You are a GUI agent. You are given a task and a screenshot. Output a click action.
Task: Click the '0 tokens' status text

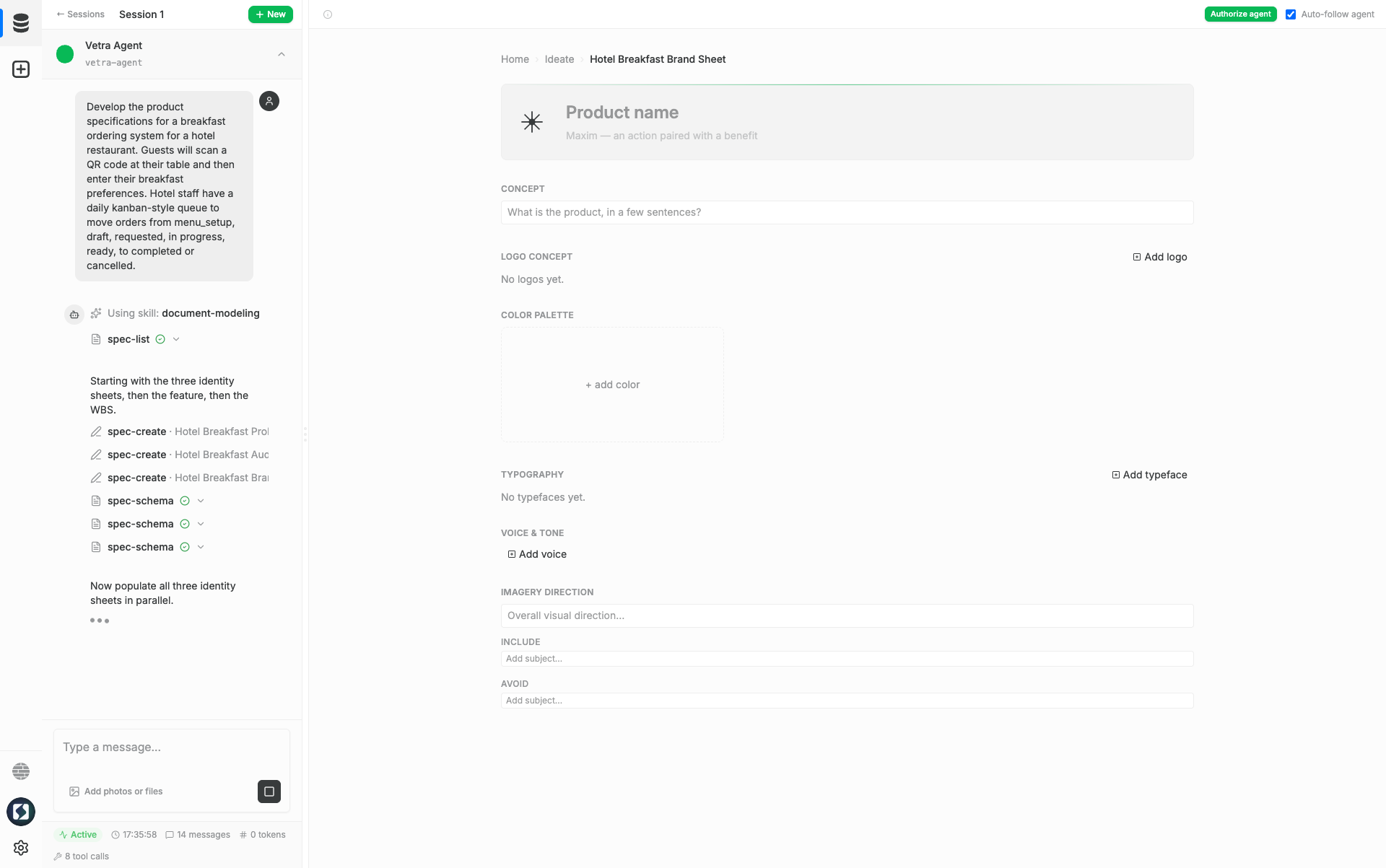tap(268, 835)
